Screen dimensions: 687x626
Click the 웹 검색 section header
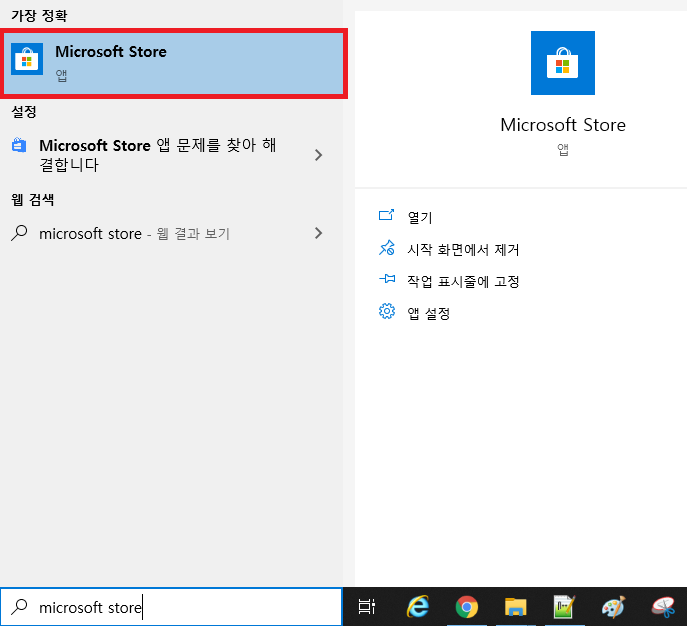[x=32, y=200]
